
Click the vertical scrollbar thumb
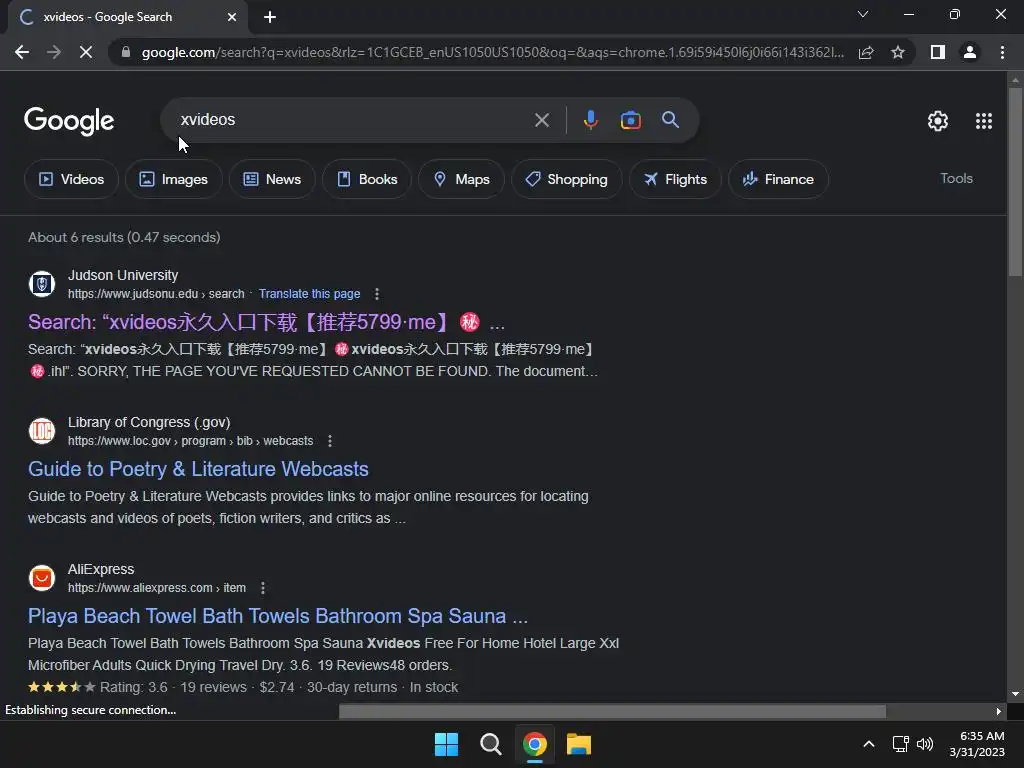coord(1015,182)
